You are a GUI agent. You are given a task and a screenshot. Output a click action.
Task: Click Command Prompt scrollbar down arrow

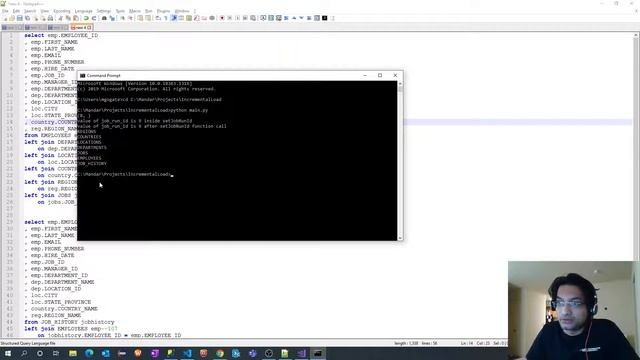(x=400, y=238)
